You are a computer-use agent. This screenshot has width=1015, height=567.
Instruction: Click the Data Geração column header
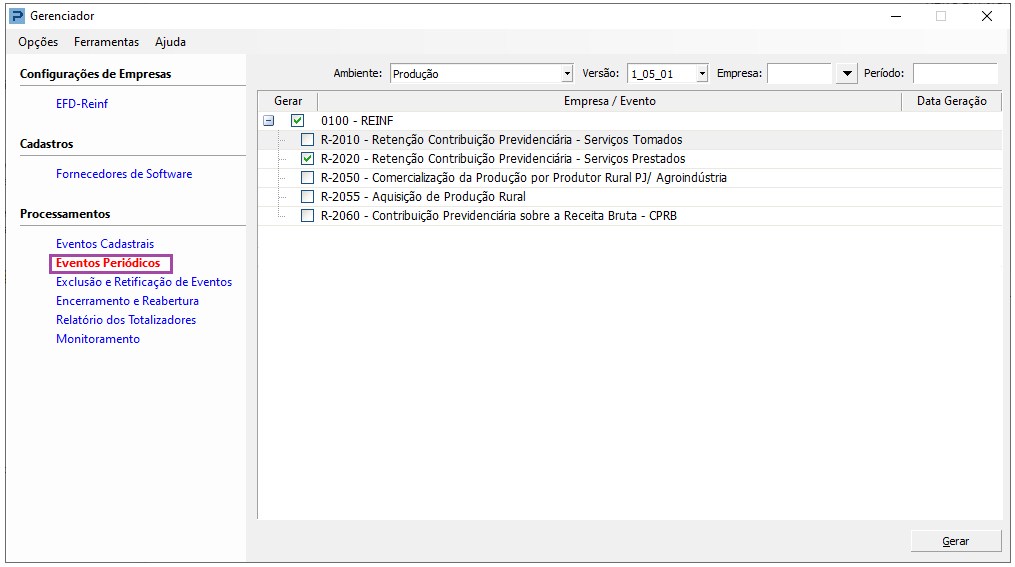[951, 101]
